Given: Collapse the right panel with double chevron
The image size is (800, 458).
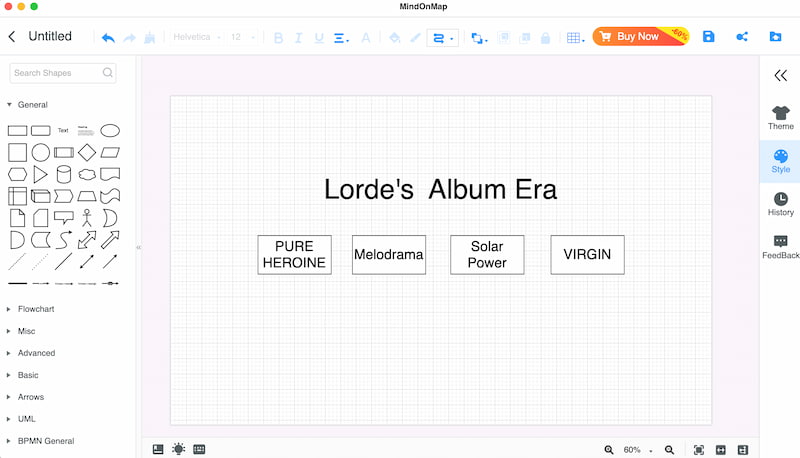Looking at the screenshot, I should (781, 76).
